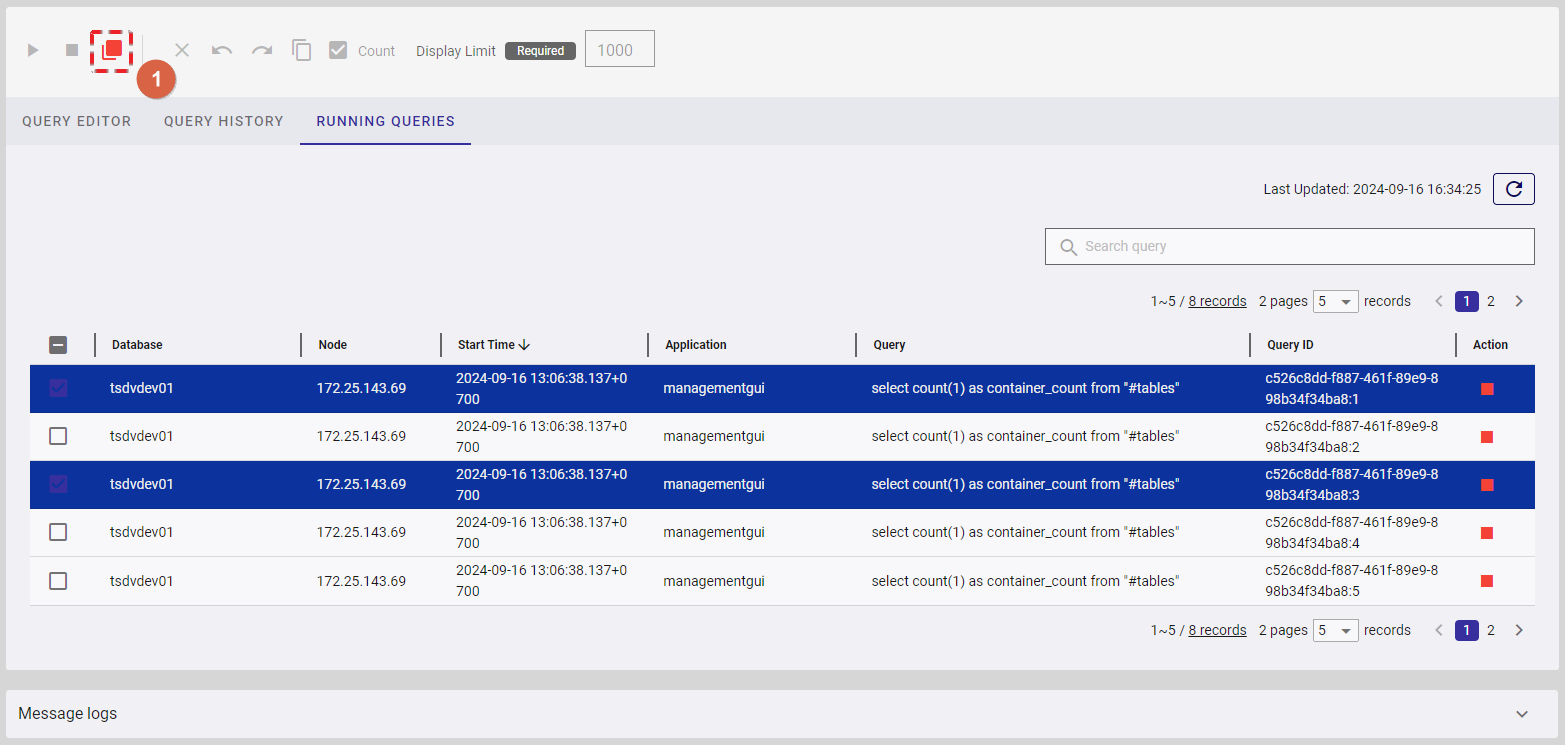1565x745 pixels.
Task: Click the copy icon in toolbar
Action: pos(301,50)
